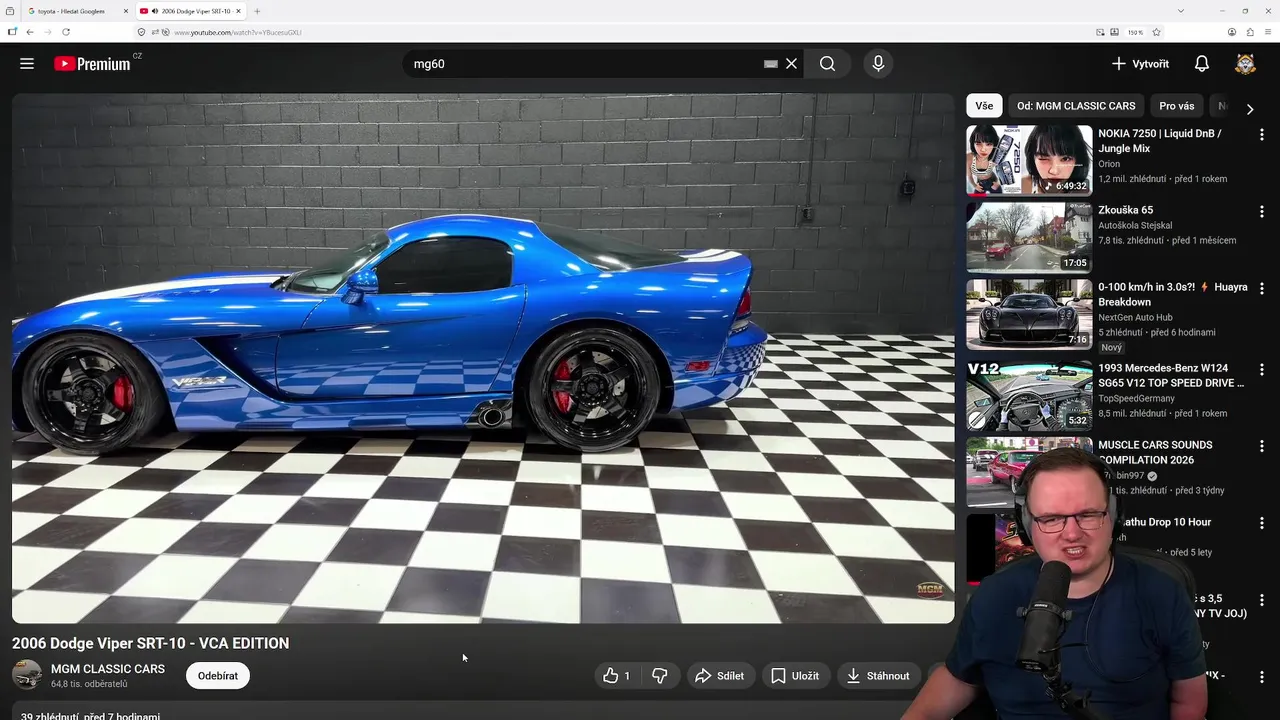Open the browser account profile icon

pos(1232,32)
